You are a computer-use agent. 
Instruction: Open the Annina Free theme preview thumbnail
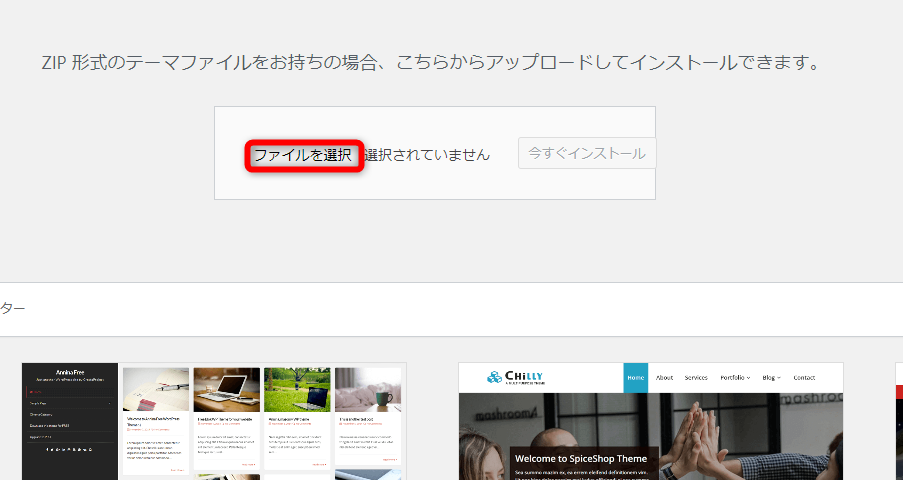coord(214,421)
